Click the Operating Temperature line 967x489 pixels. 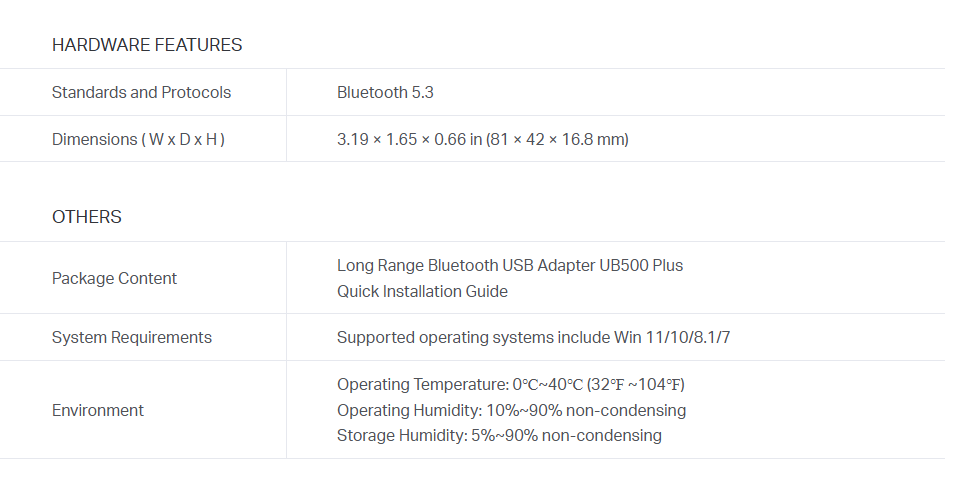pos(511,384)
